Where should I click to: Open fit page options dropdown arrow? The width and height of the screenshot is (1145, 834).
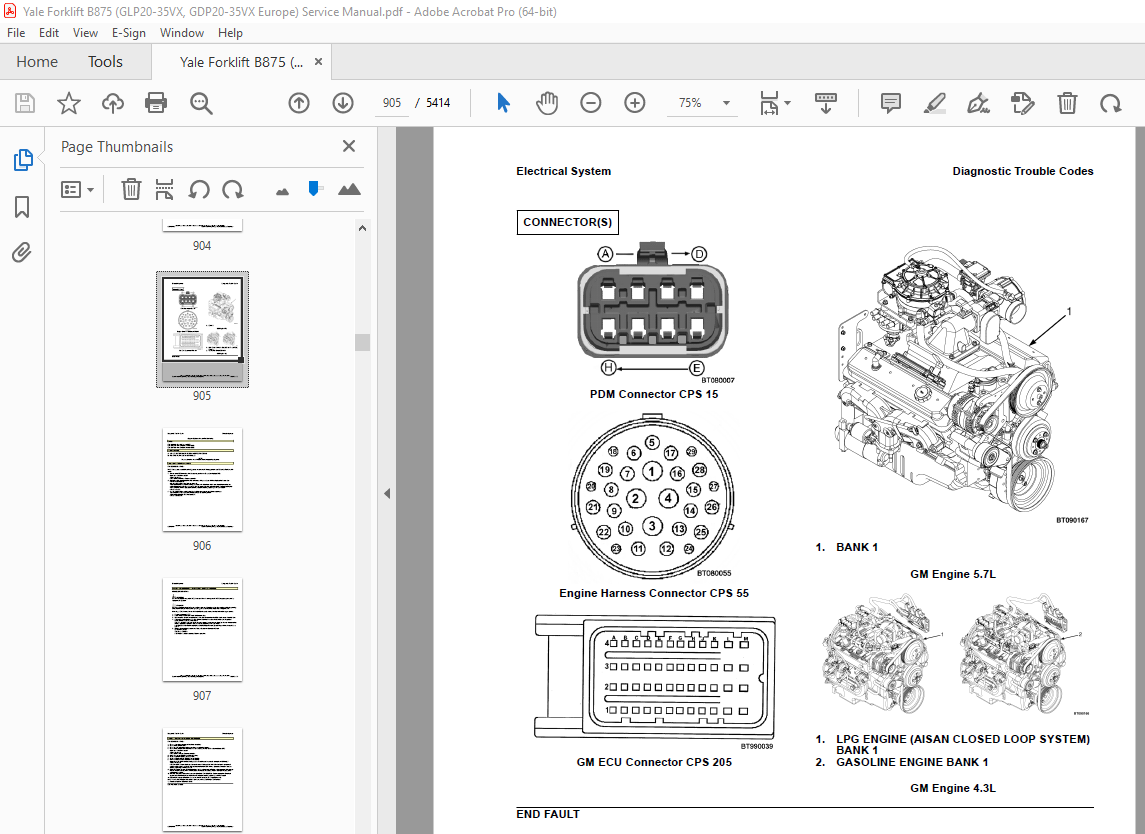click(787, 103)
